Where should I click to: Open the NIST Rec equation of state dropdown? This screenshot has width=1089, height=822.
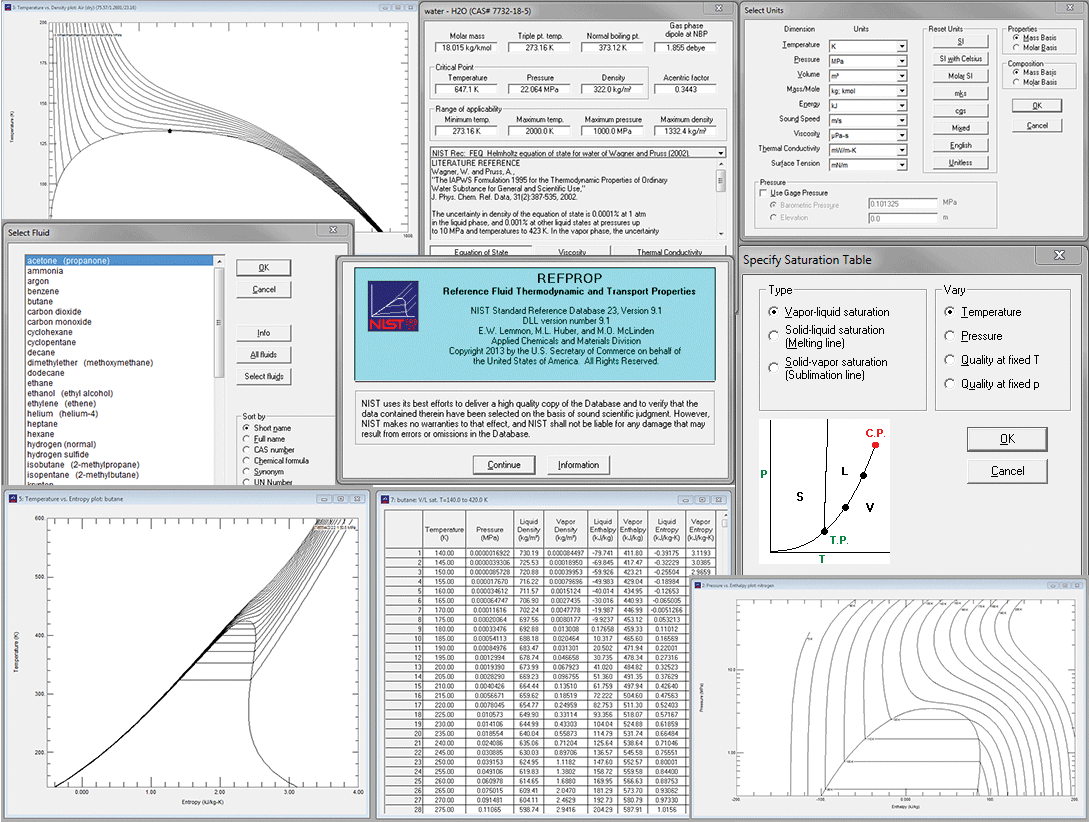point(721,153)
